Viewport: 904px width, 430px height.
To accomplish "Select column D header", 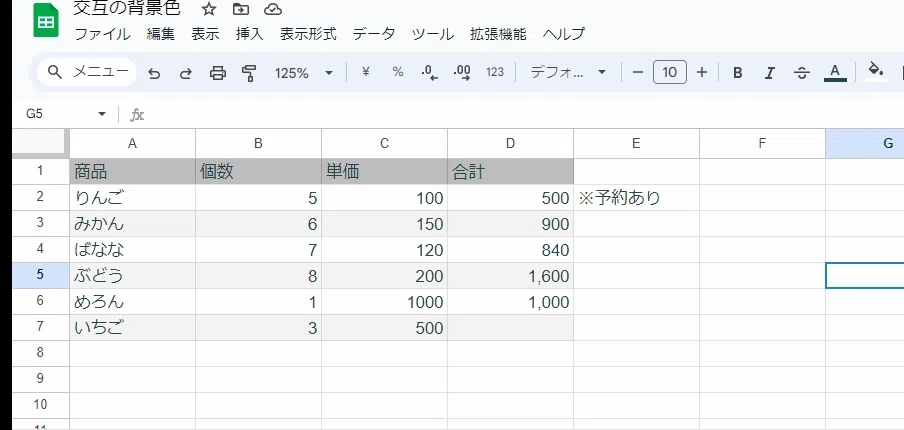I will tap(510, 144).
